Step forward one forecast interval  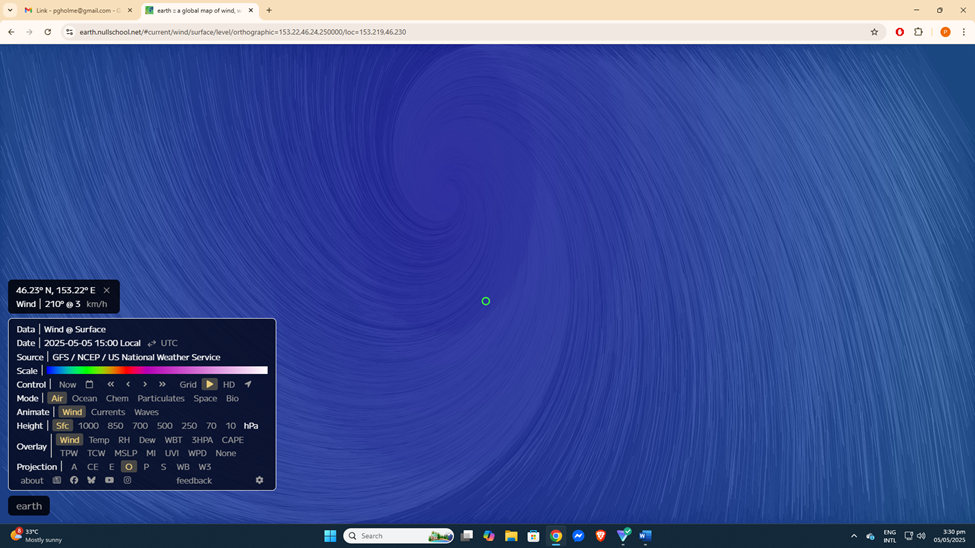pyautogui.click(x=145, y=384)
